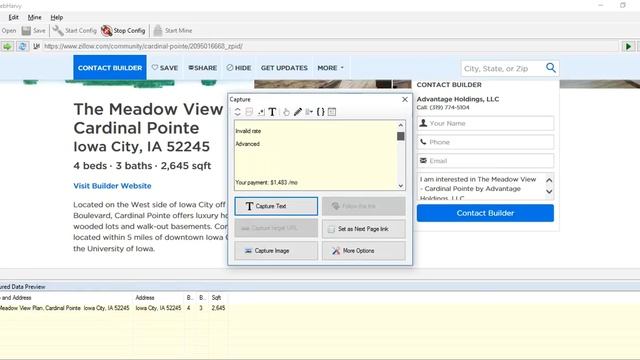Open the Mine menu
Screen dimensions: 640x360
pos(35,18)
